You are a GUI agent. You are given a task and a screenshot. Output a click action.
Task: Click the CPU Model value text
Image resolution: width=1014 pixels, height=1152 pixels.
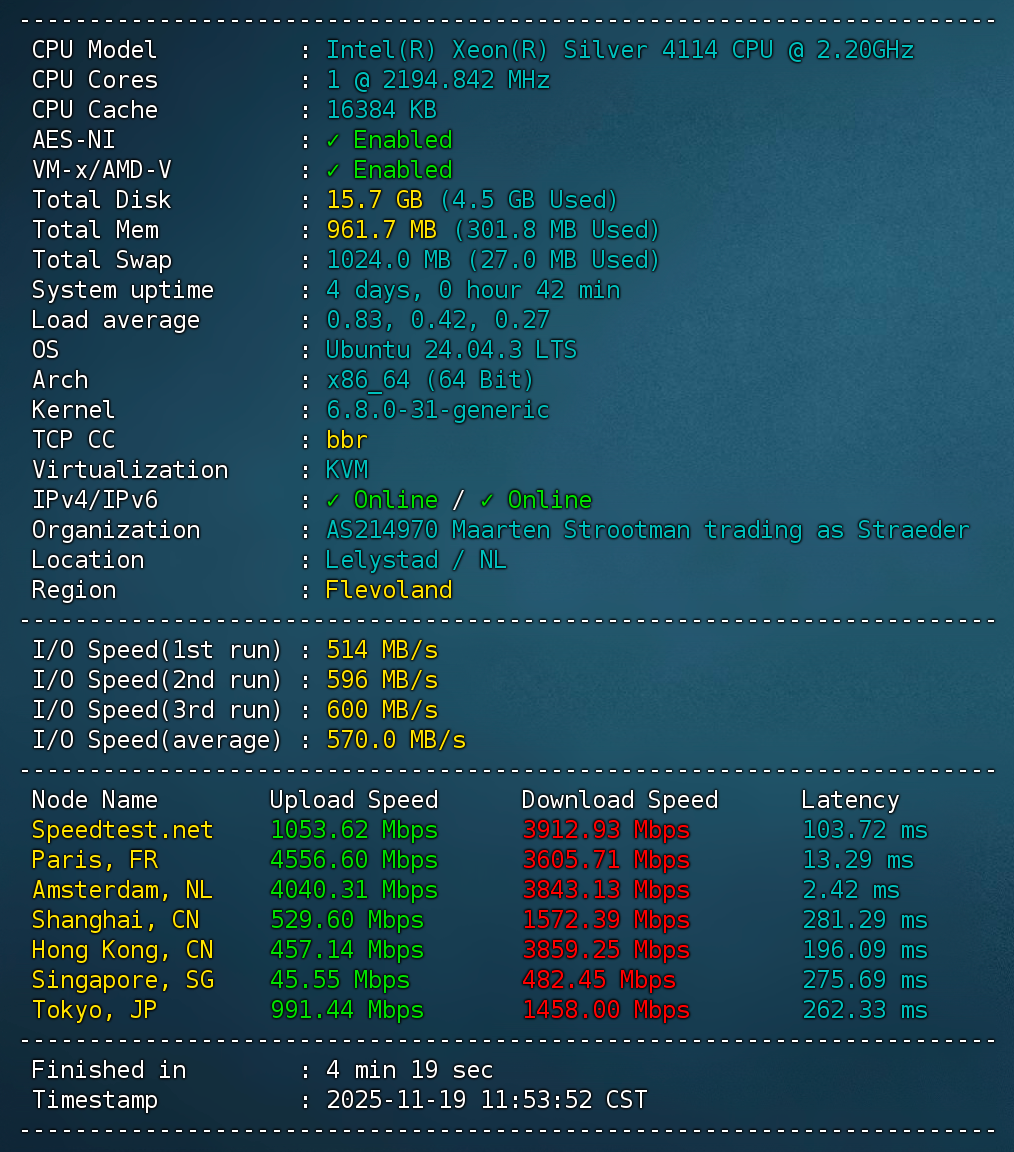click(x=620, y=50)
